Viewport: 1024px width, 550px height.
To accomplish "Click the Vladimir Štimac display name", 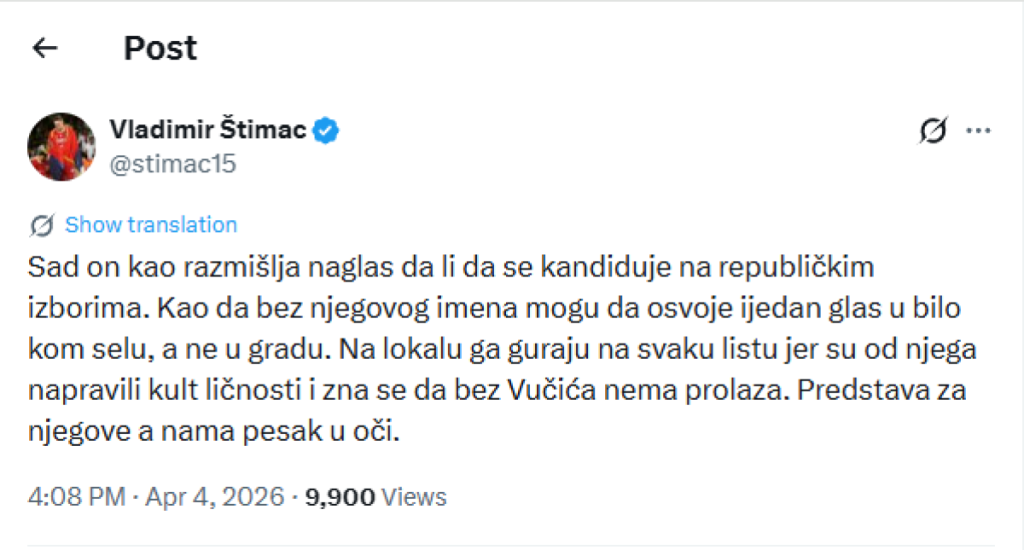I will click(x=207, y=129).
